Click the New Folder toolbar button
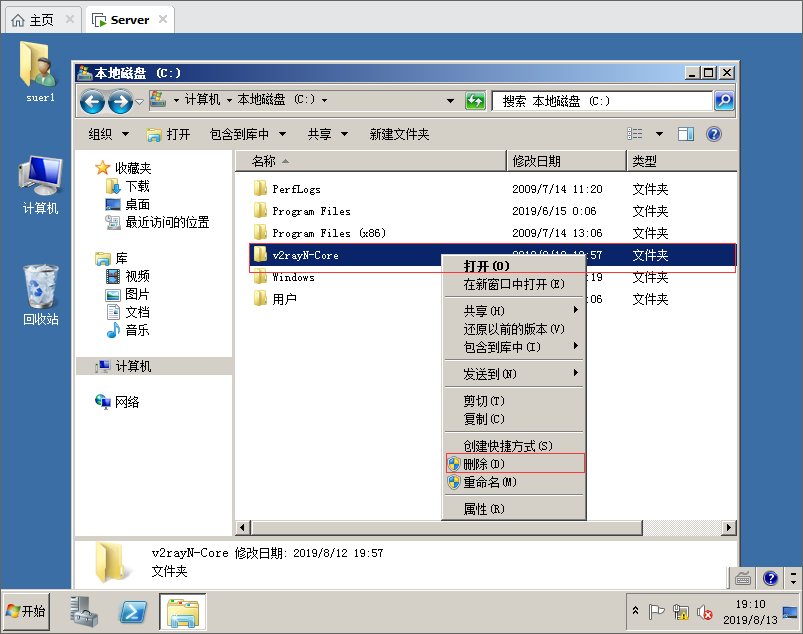The image size is (803, 634). coord(399,134)
